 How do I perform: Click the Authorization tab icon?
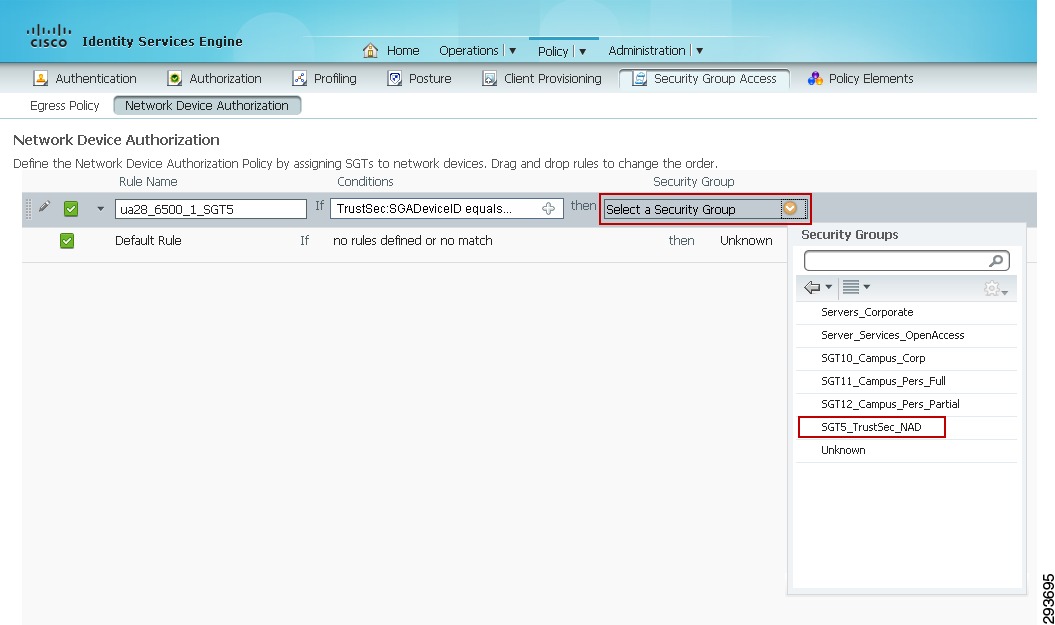[x=174, y=79]
